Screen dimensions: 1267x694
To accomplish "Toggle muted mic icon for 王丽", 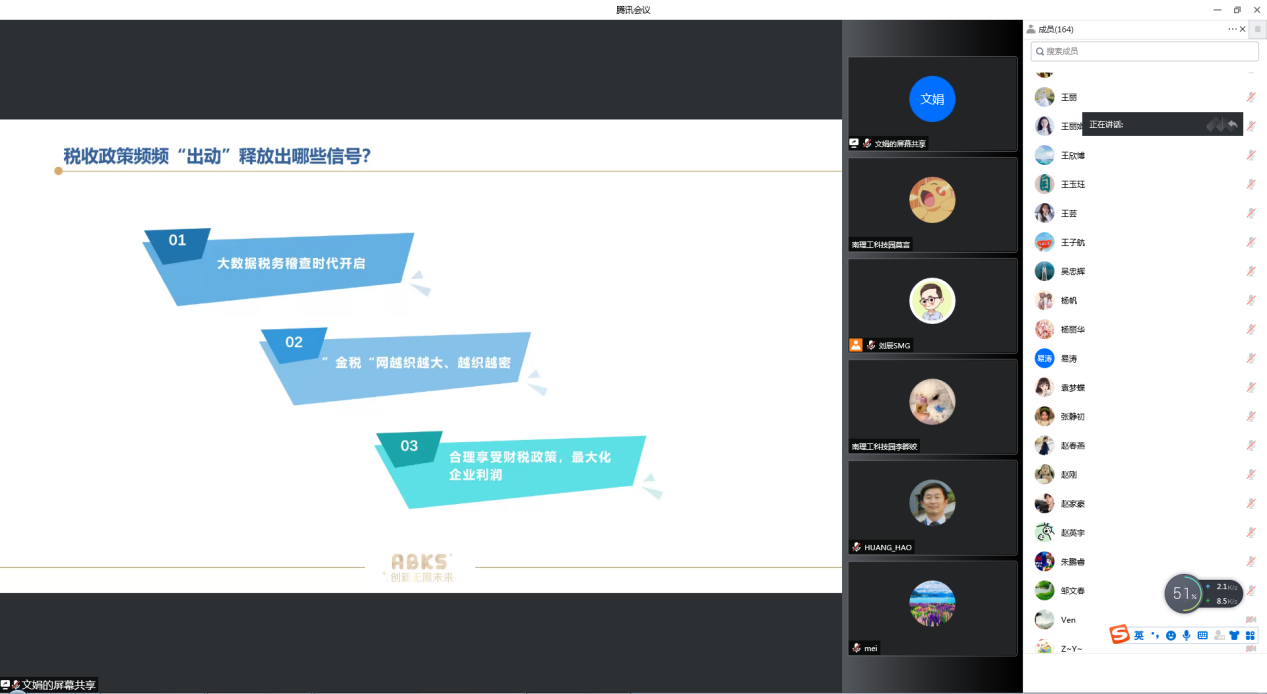I will click(x=1250, y=97).
